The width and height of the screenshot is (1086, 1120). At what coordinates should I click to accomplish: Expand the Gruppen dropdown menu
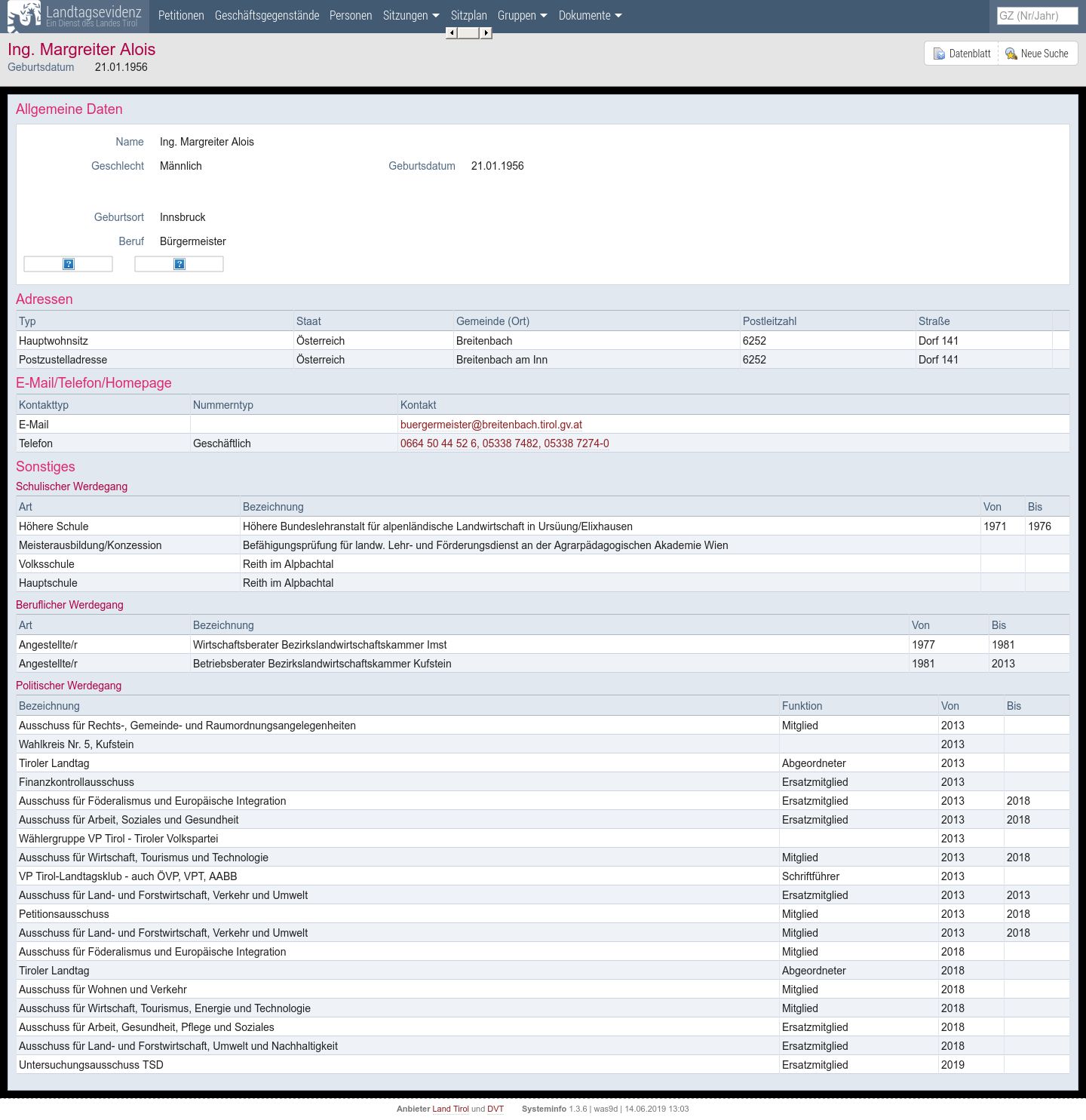(x=523, y=16)
